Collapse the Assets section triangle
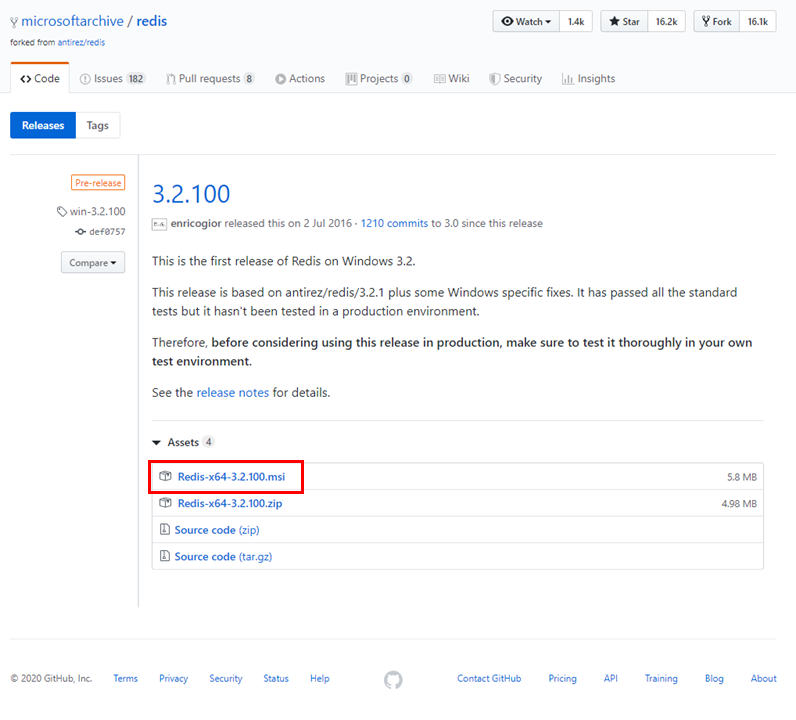 point(156,443)
